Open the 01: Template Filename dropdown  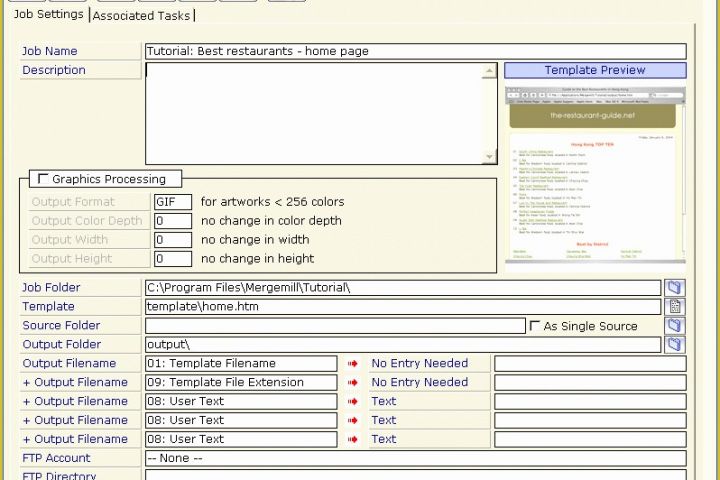[x=241, y=363]
